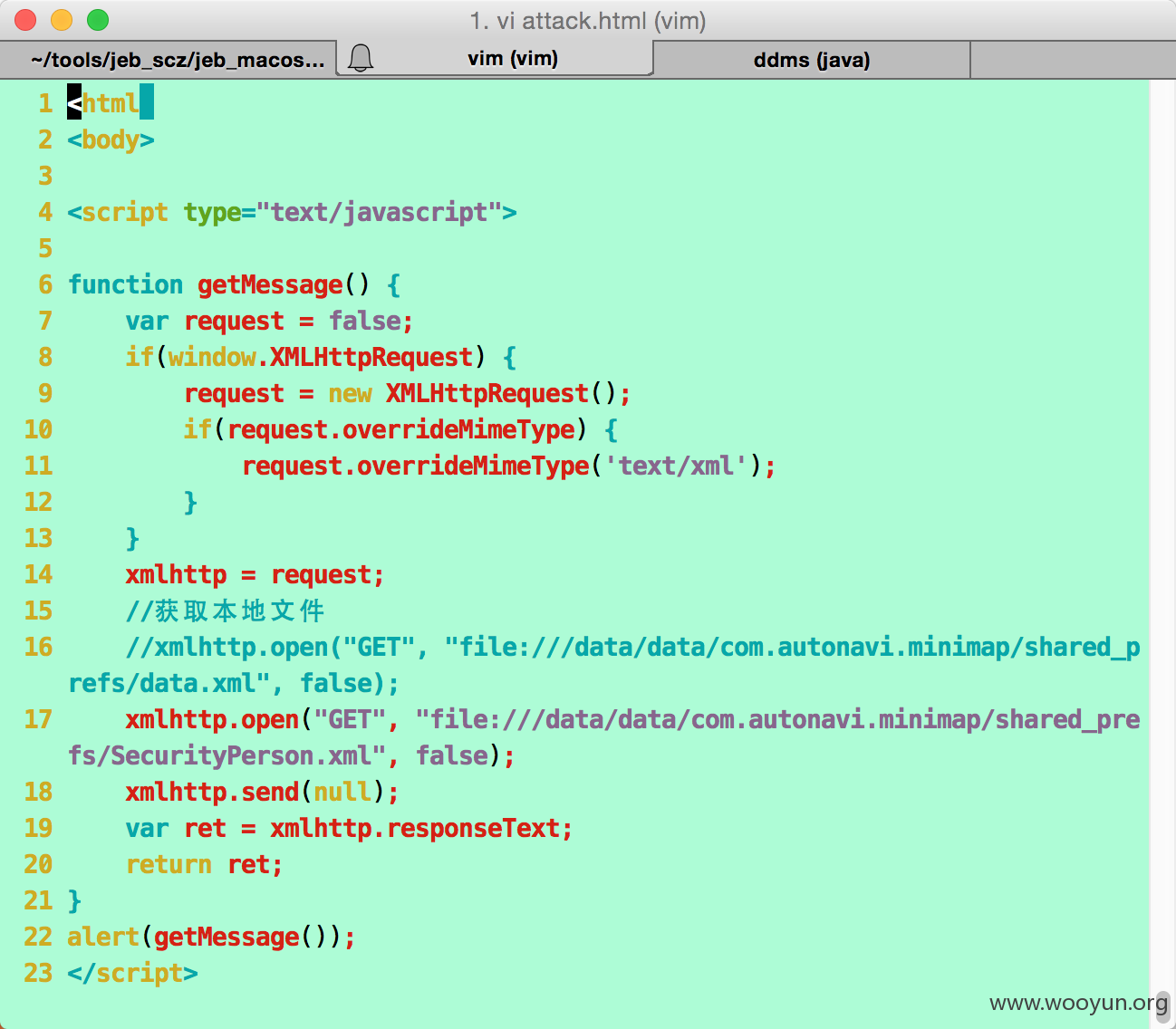Click the empty tab area right of ddms
The image size is (1176, 1029).
tap(1073, 60)
